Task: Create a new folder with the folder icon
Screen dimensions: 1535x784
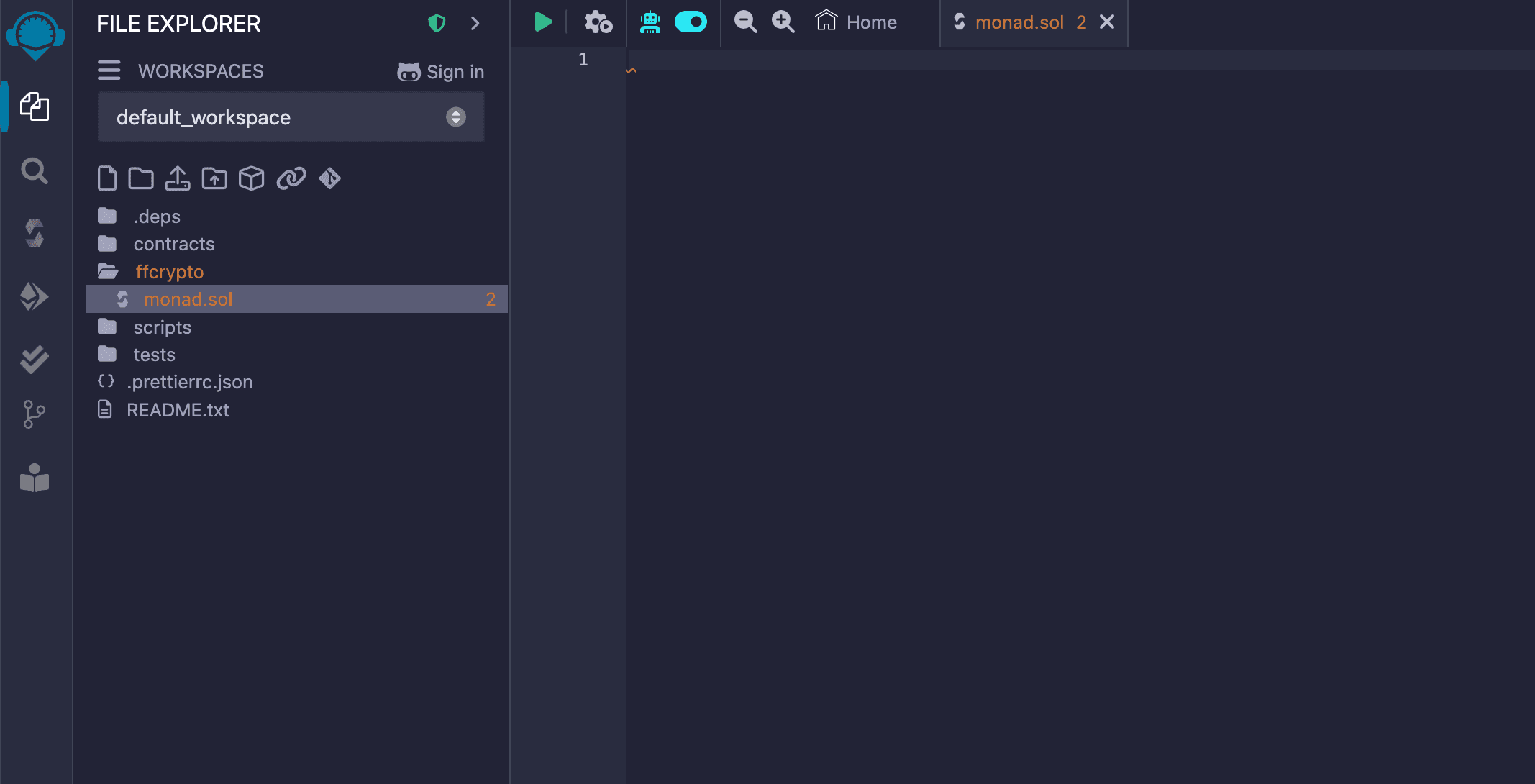Action: 141,178
